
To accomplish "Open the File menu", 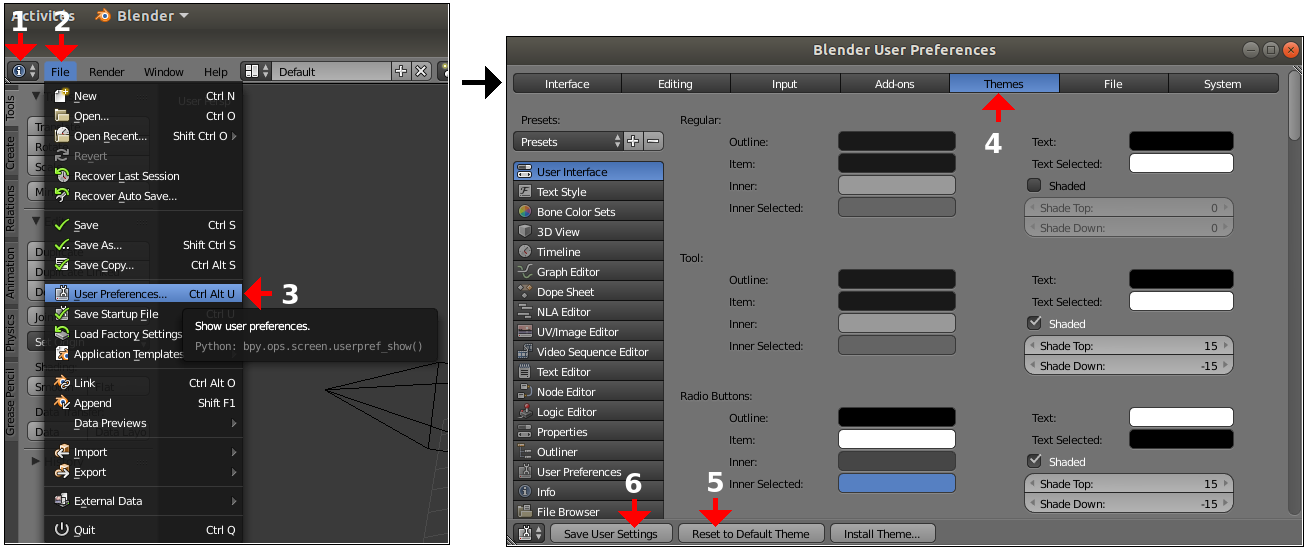I will pyautogui.click(x=60, y=71).
